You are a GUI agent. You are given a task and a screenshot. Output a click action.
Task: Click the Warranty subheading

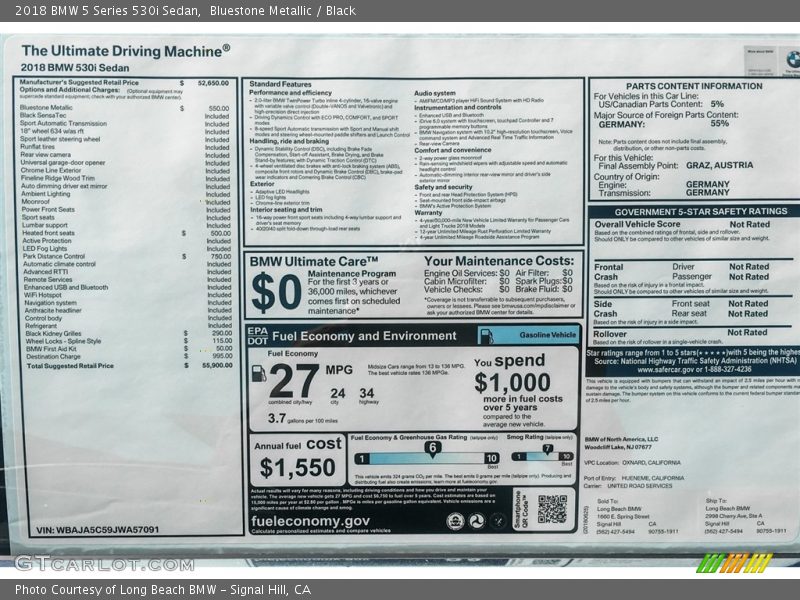[x=428, y=213]
